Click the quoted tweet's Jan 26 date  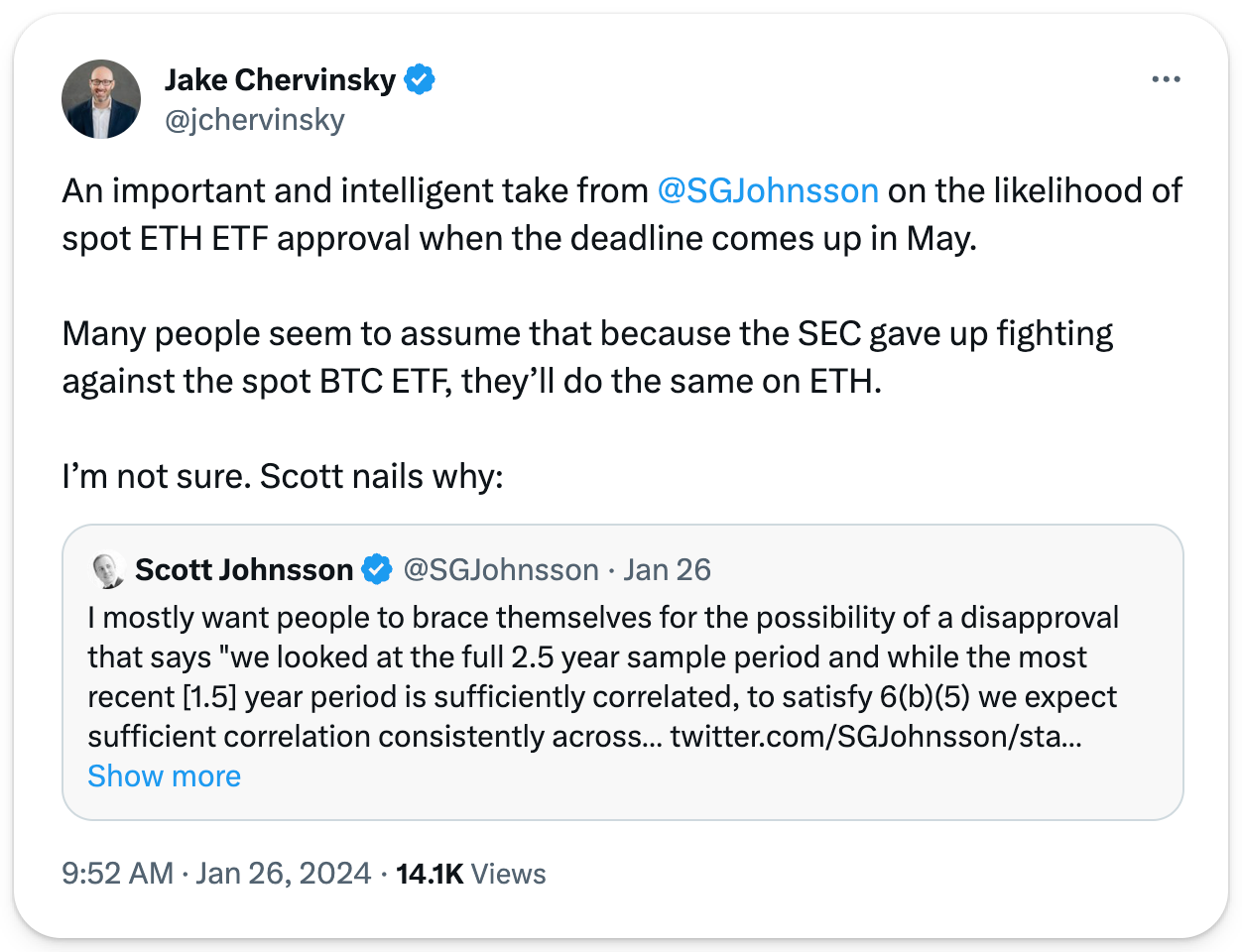point(667,570)
